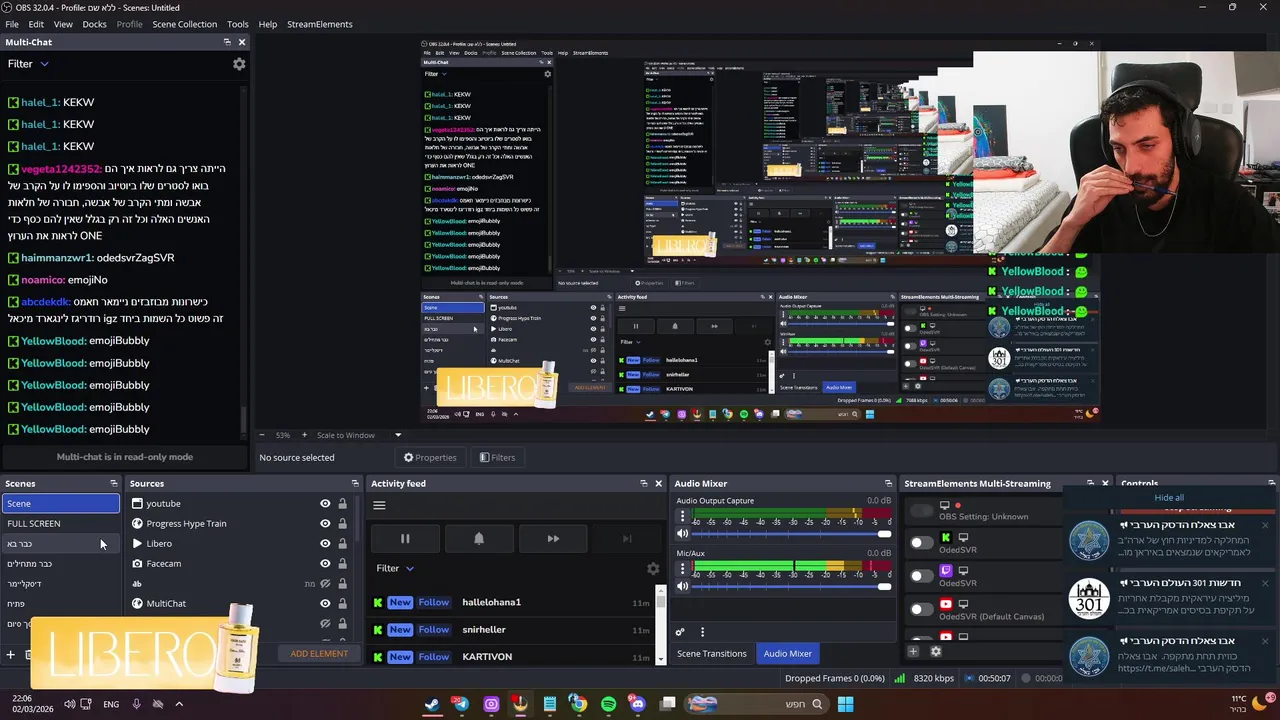1280x720 pixels.
Task: Adjust the Mic/Aux volume slider
Action: pyautogui.click(x=789, y=586)
